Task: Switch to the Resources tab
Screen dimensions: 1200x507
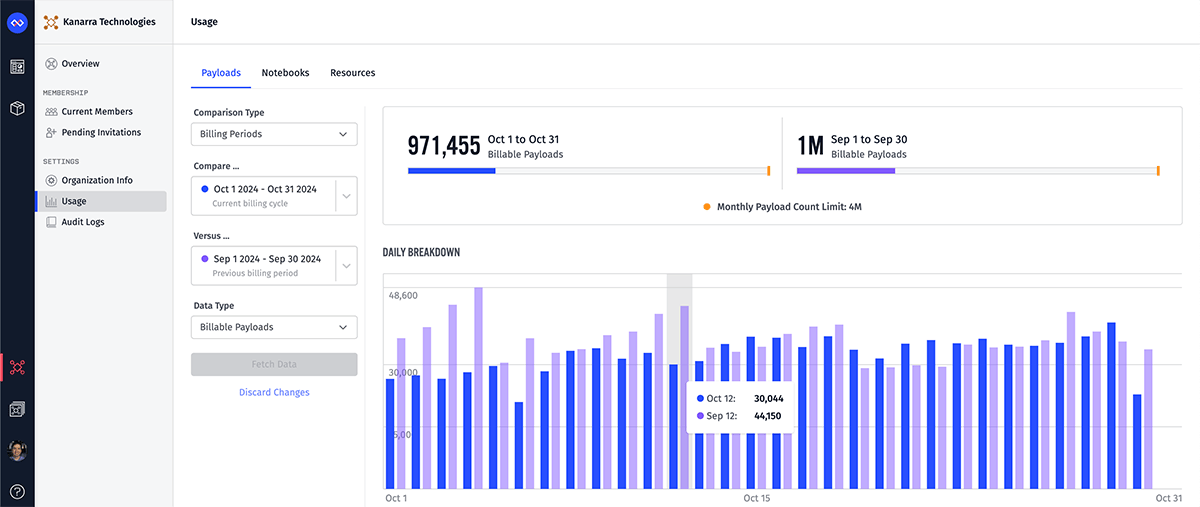Action: pyautogui.click(x=352, y=73)
